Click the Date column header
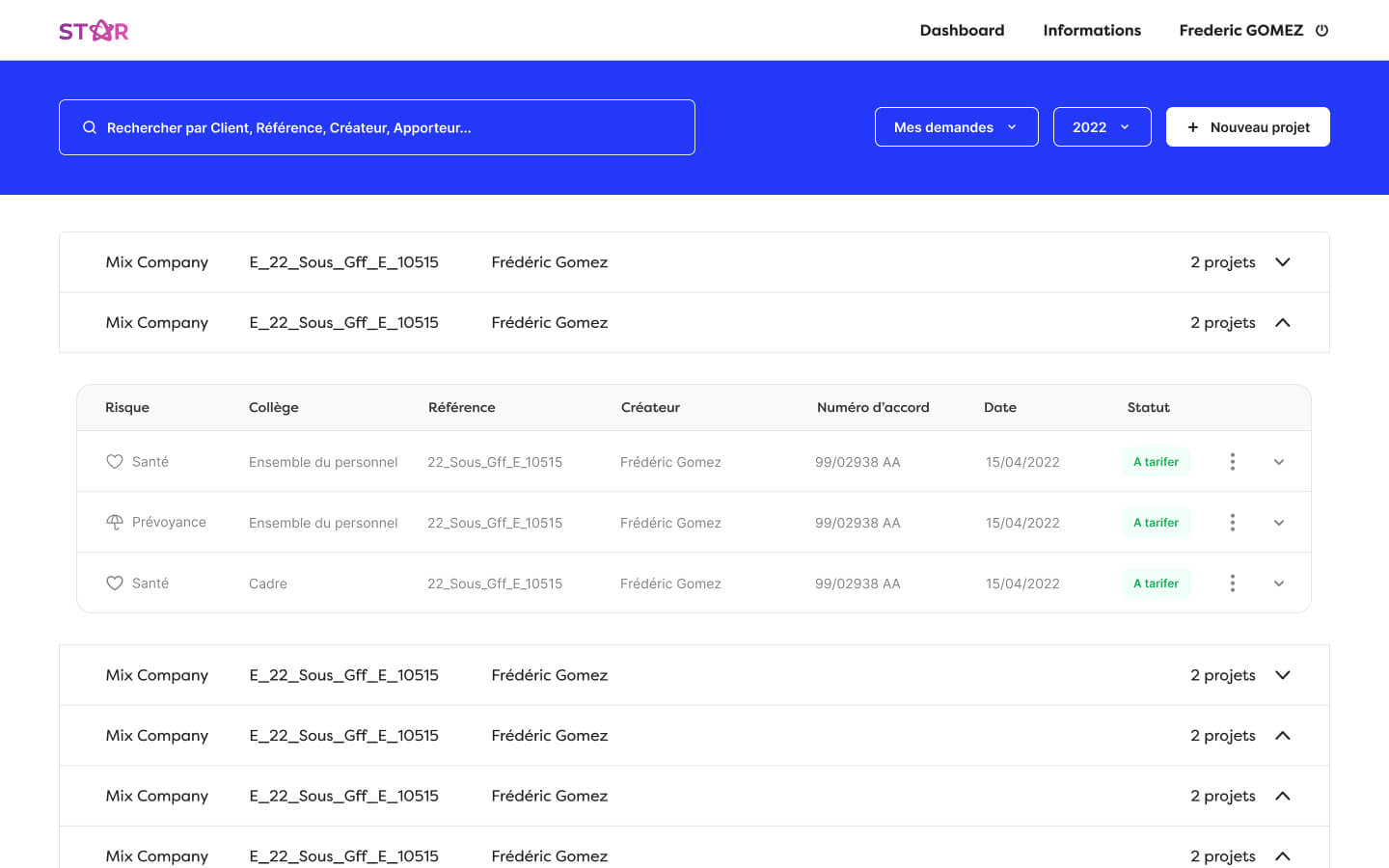 1000,408
